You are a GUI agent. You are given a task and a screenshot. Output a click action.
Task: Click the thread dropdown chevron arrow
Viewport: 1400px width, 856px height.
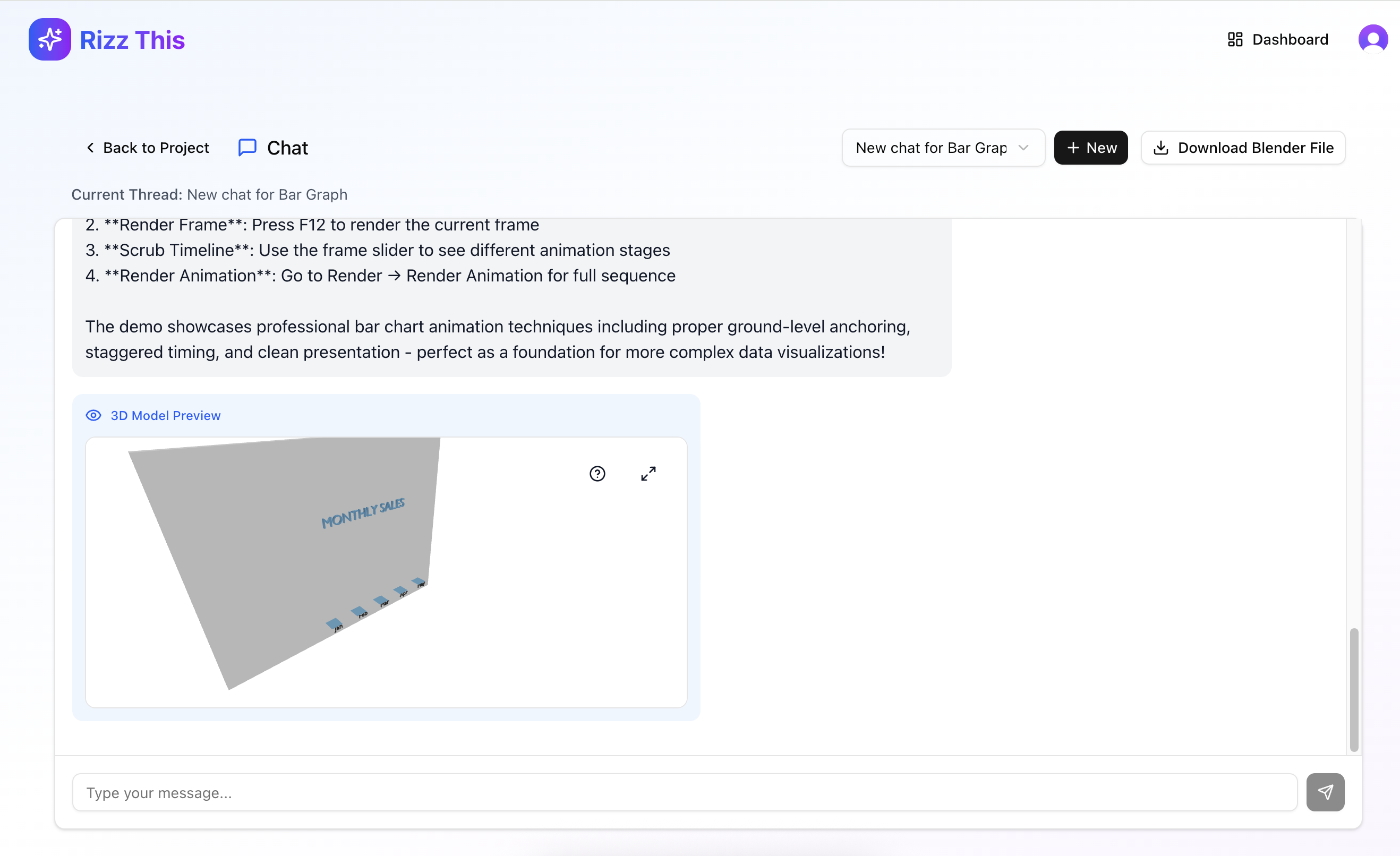tap(1023, 148)
